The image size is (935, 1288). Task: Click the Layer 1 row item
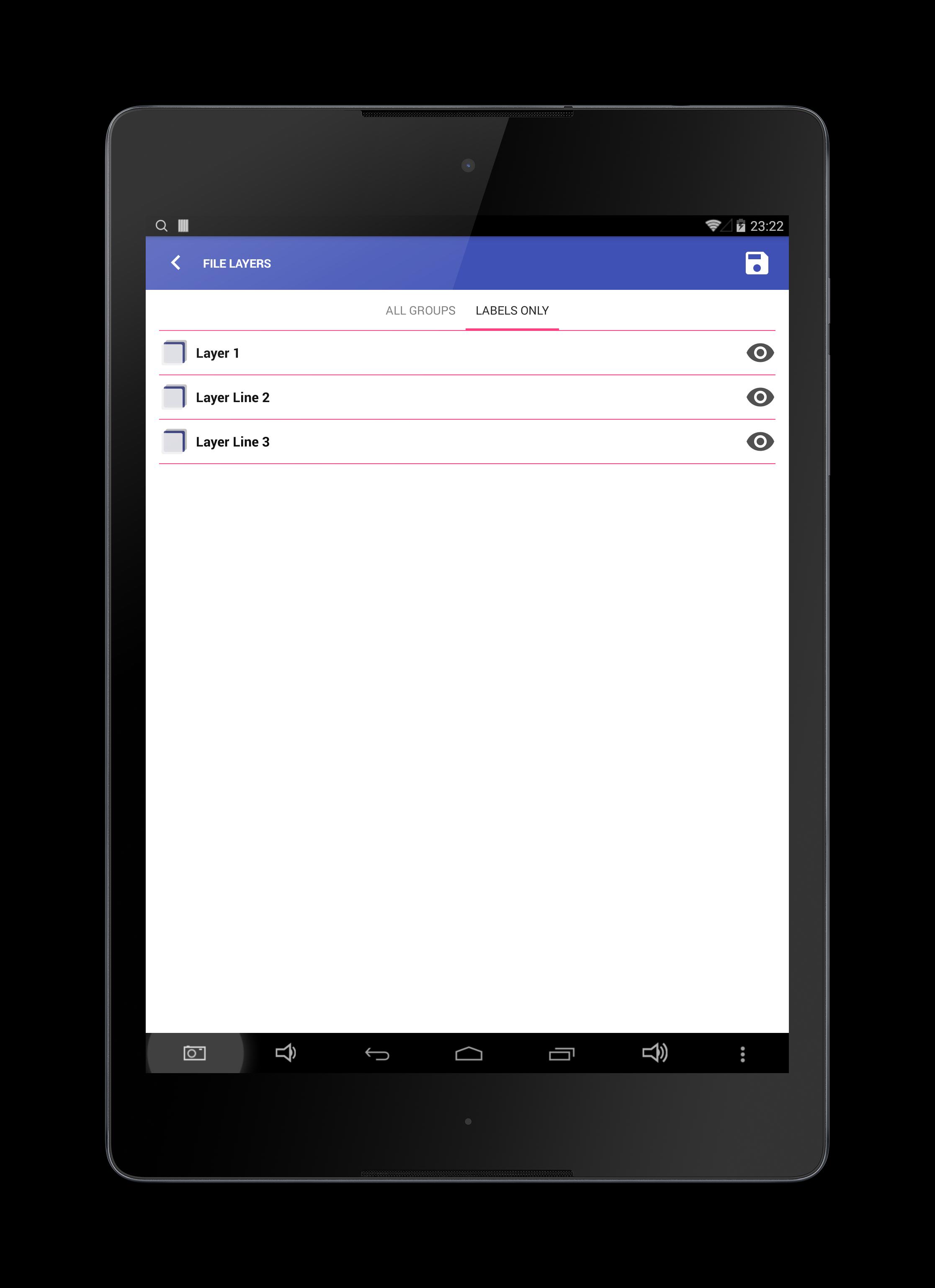(467, 352)
